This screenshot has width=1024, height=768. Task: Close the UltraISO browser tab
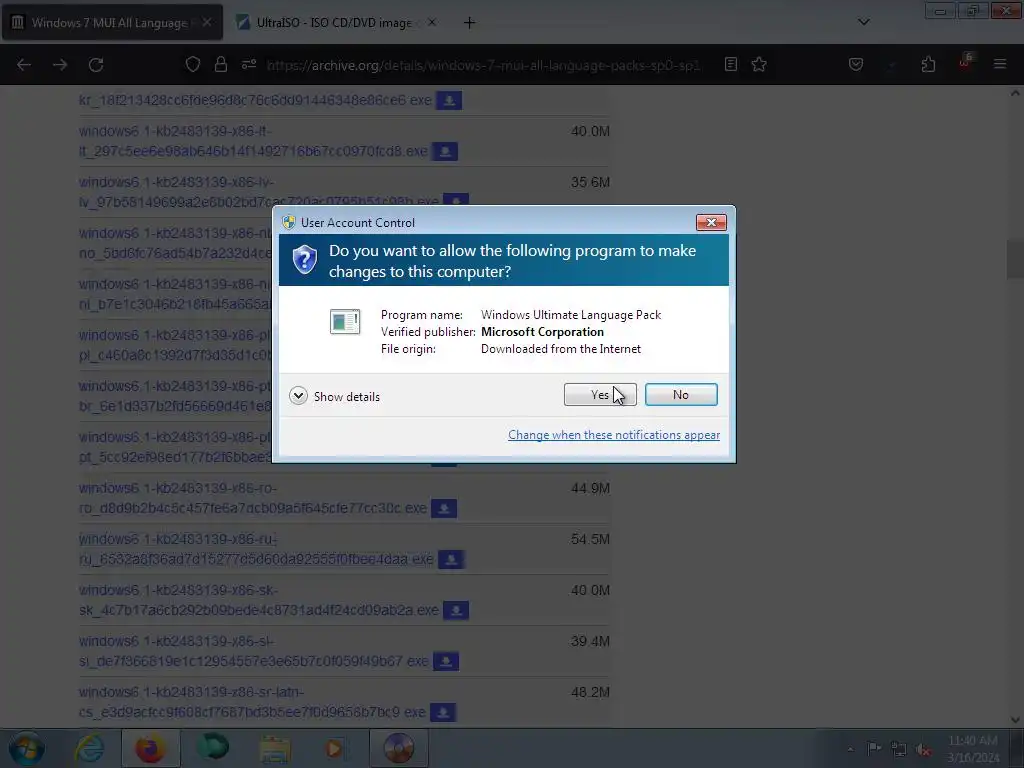pos(432,23)
